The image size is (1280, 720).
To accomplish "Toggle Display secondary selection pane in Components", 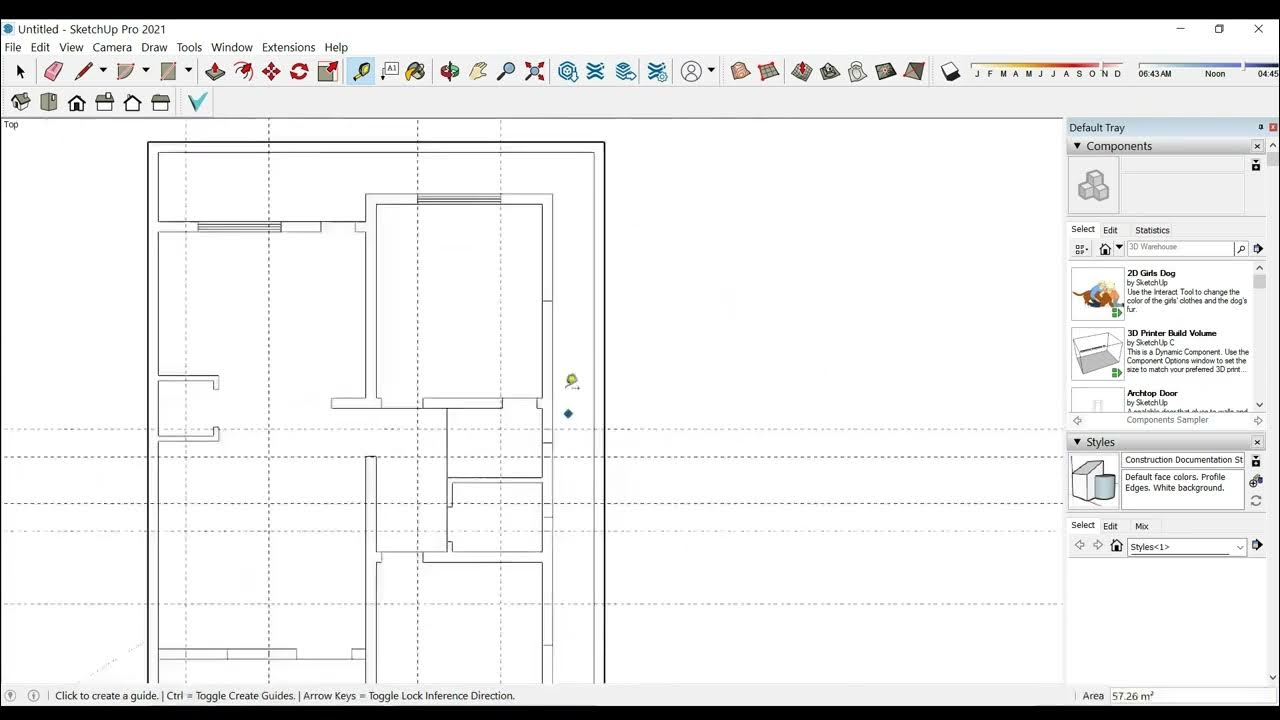I will (1256, 166).
